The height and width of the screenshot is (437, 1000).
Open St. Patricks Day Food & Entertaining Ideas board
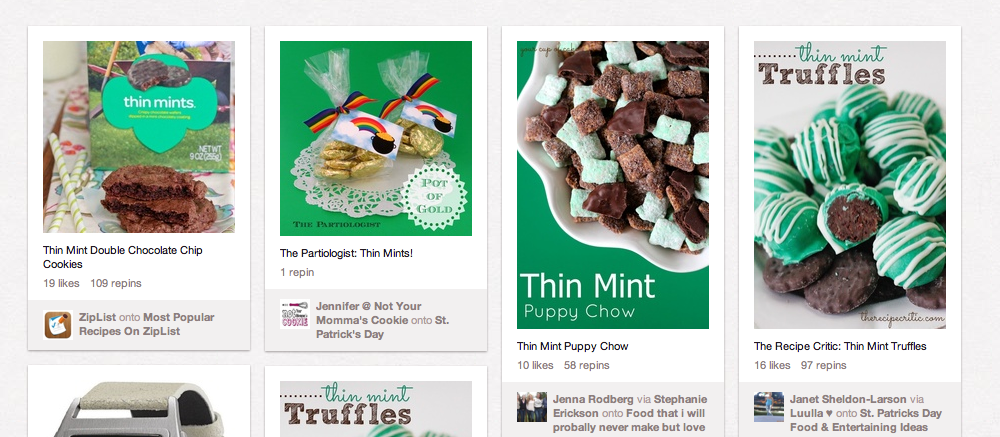(866, 420)
